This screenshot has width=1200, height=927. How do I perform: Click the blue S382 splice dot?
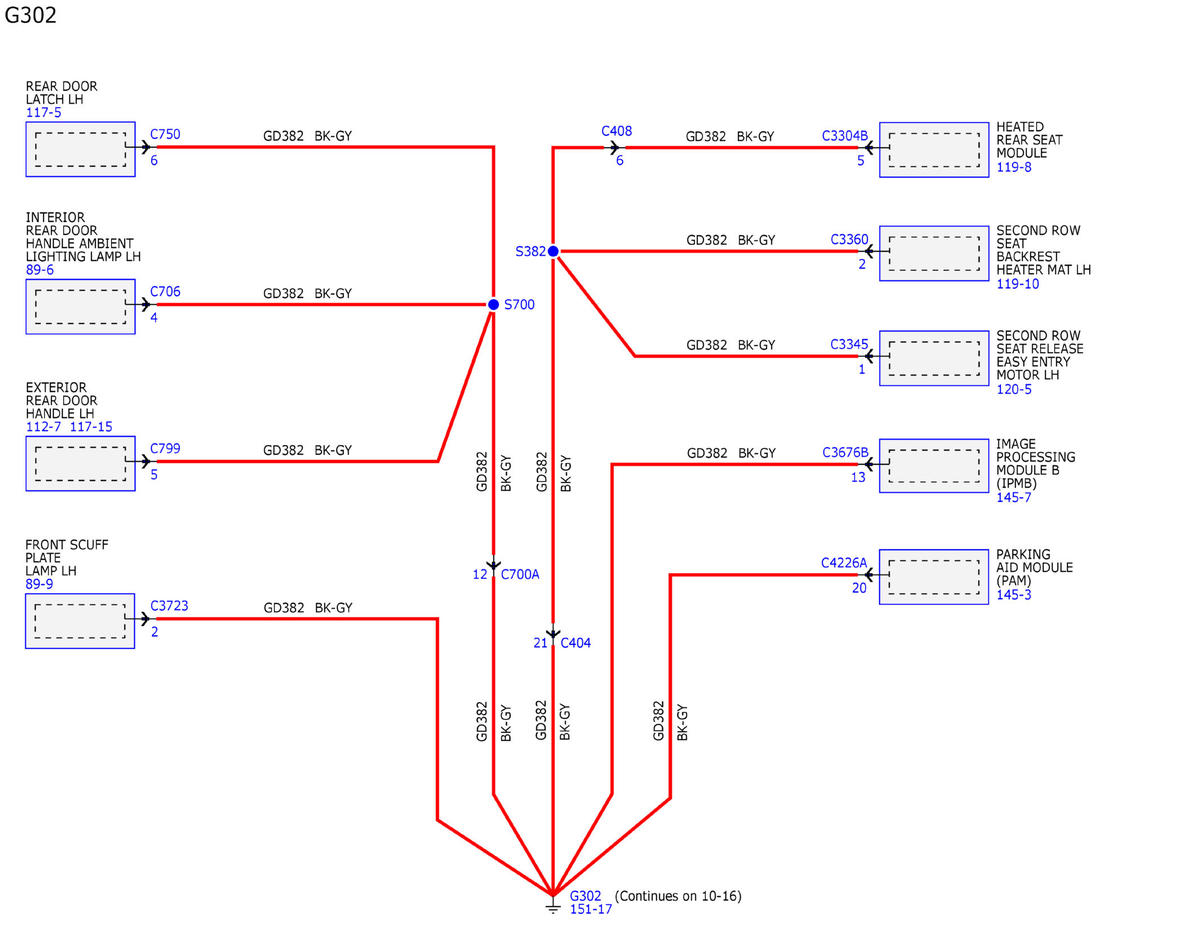coord(553,251)
